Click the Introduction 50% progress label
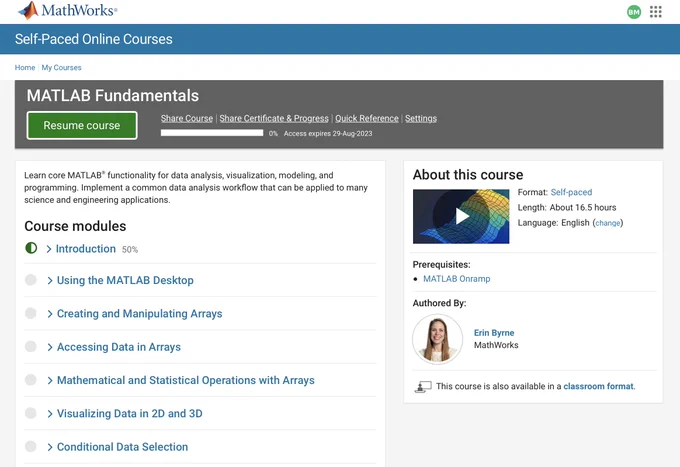 130,250
